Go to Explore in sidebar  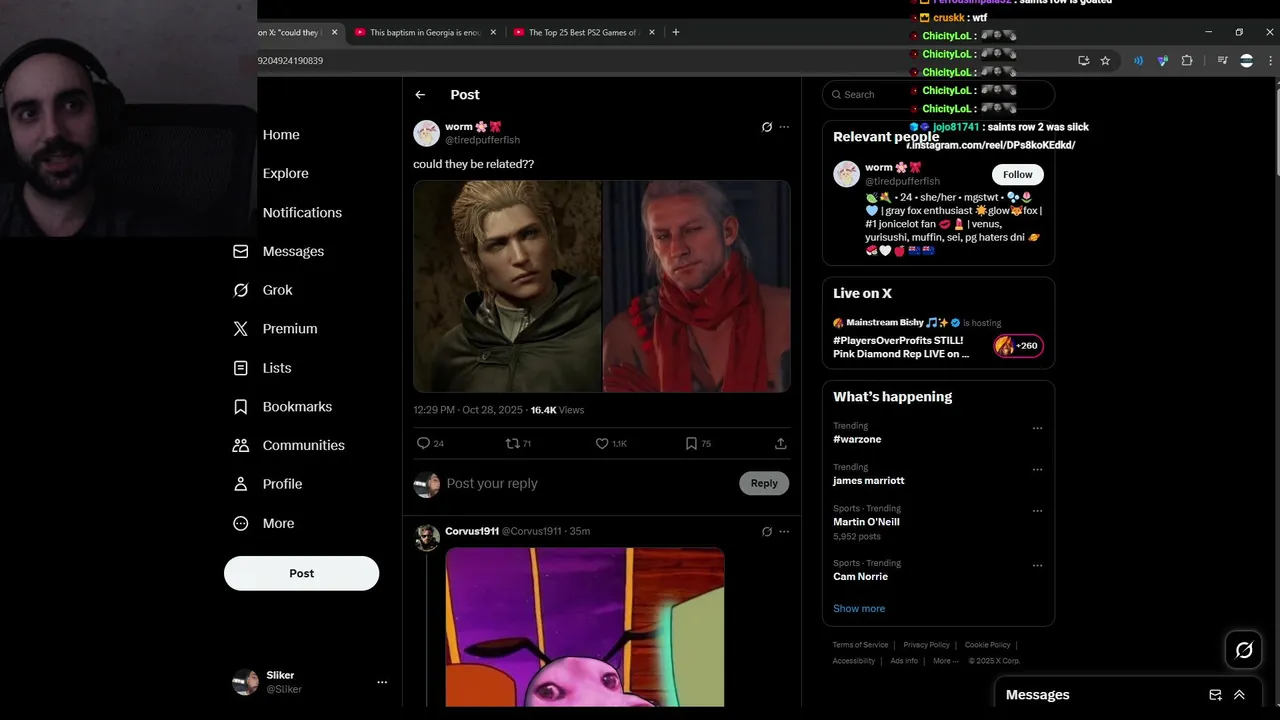click(285, 173)
